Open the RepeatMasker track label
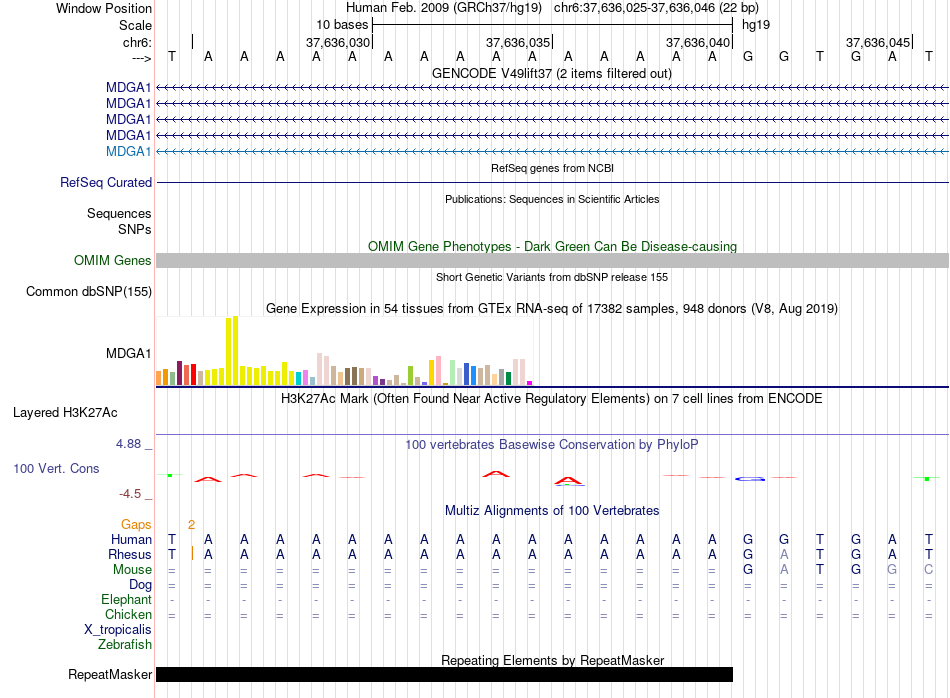The image size is (950, 698). coord(110,674)
